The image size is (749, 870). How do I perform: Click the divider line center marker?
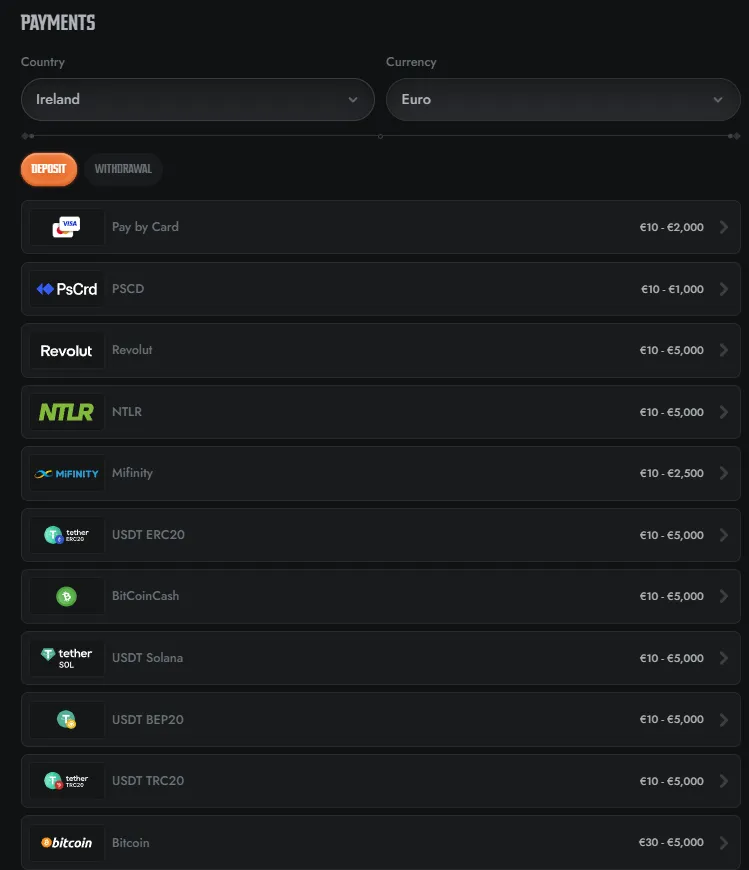(x=380, y=136)
